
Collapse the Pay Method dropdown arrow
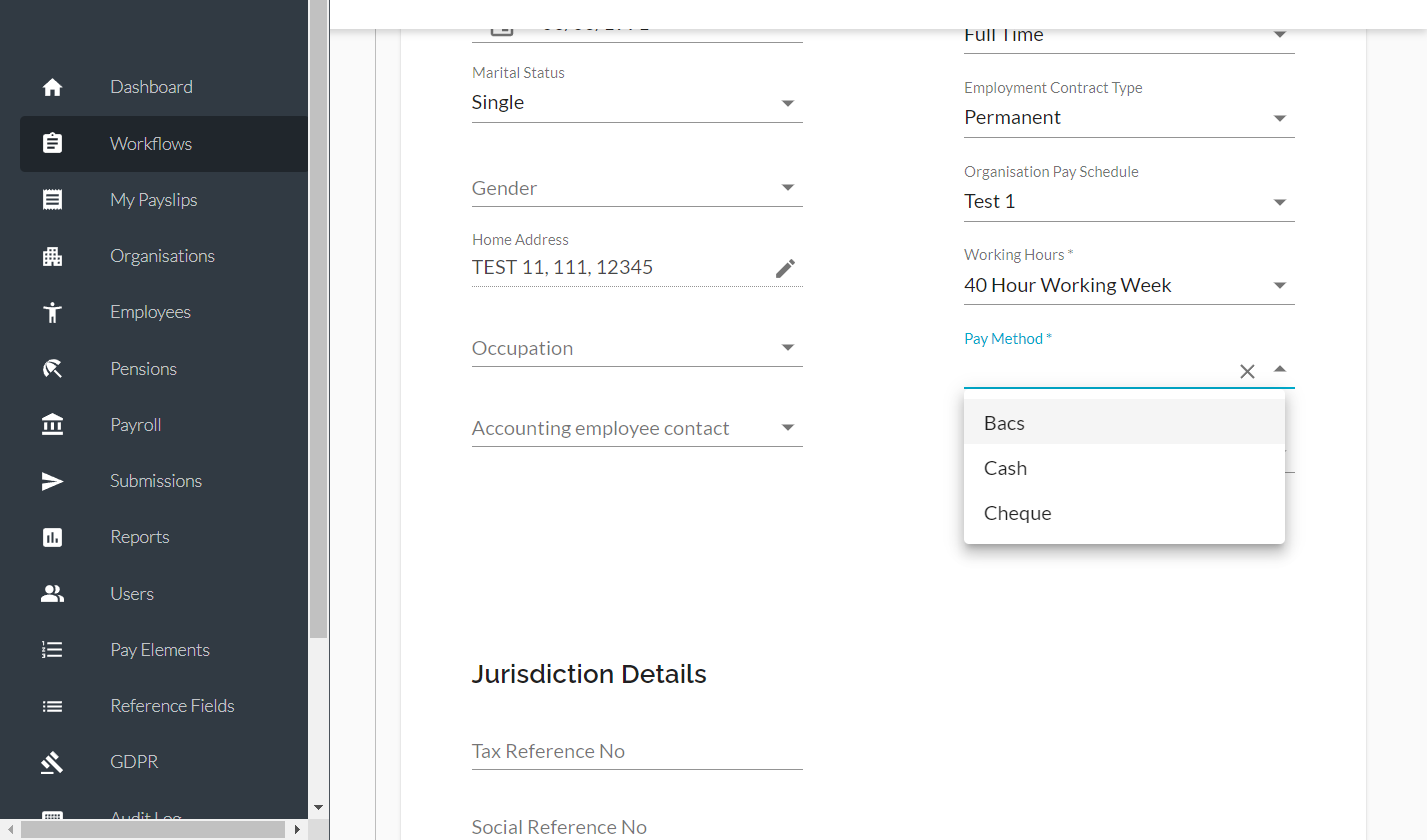click(x=1280, y=369)
